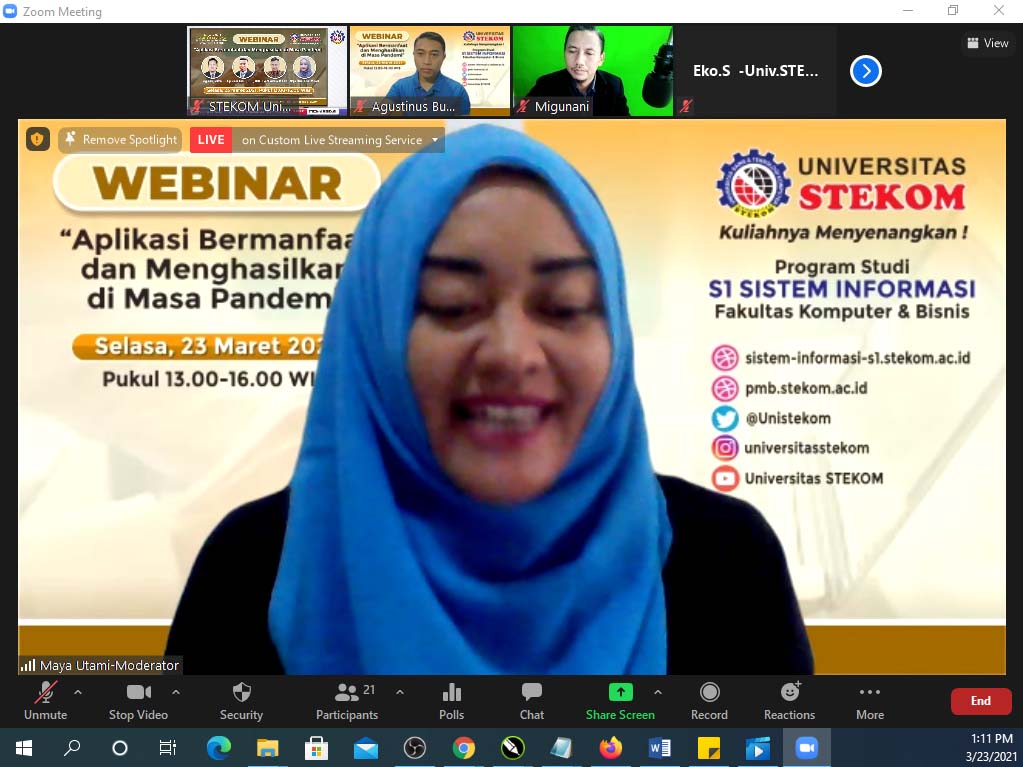This screenshot has height=767, width=1023.
Task: Open the More options menu
Action: click(x=870, y=701)
